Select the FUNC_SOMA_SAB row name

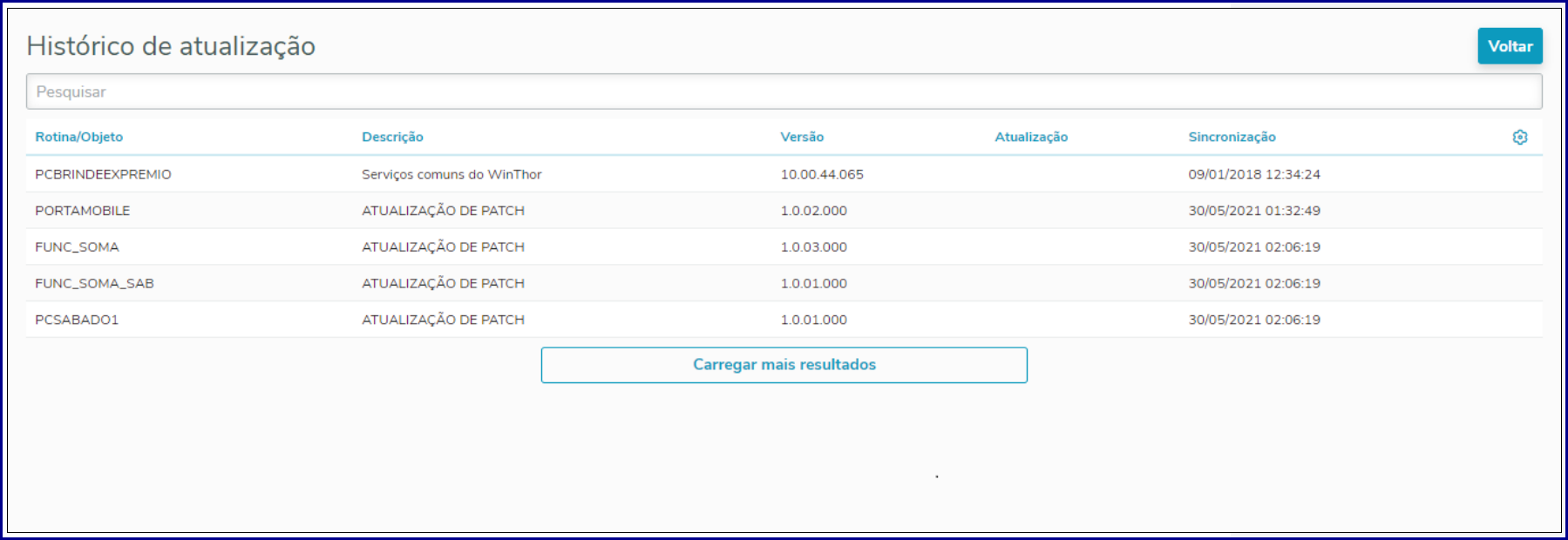pos(94,284)
